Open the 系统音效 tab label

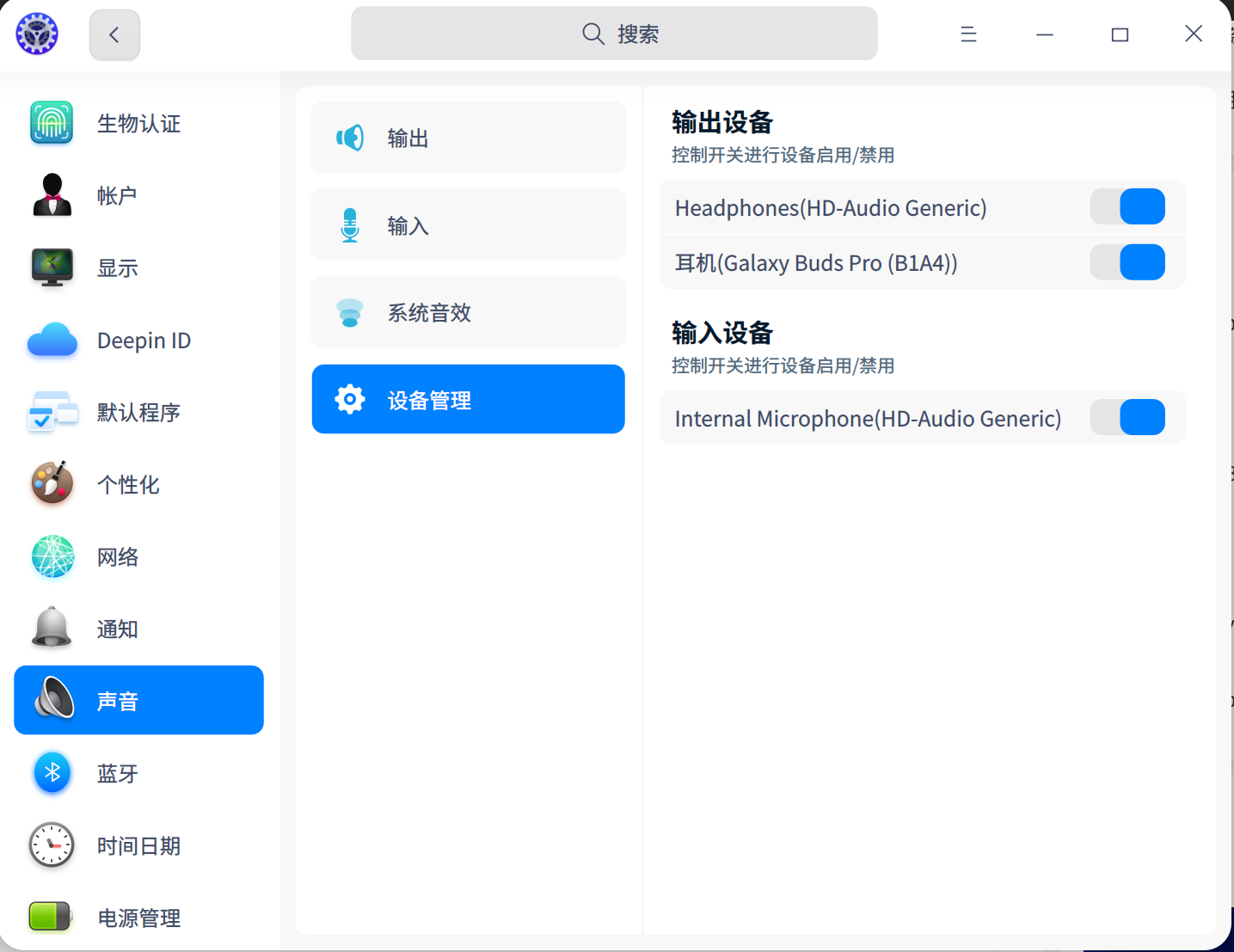pyautogui.click(x=429, y=313)
